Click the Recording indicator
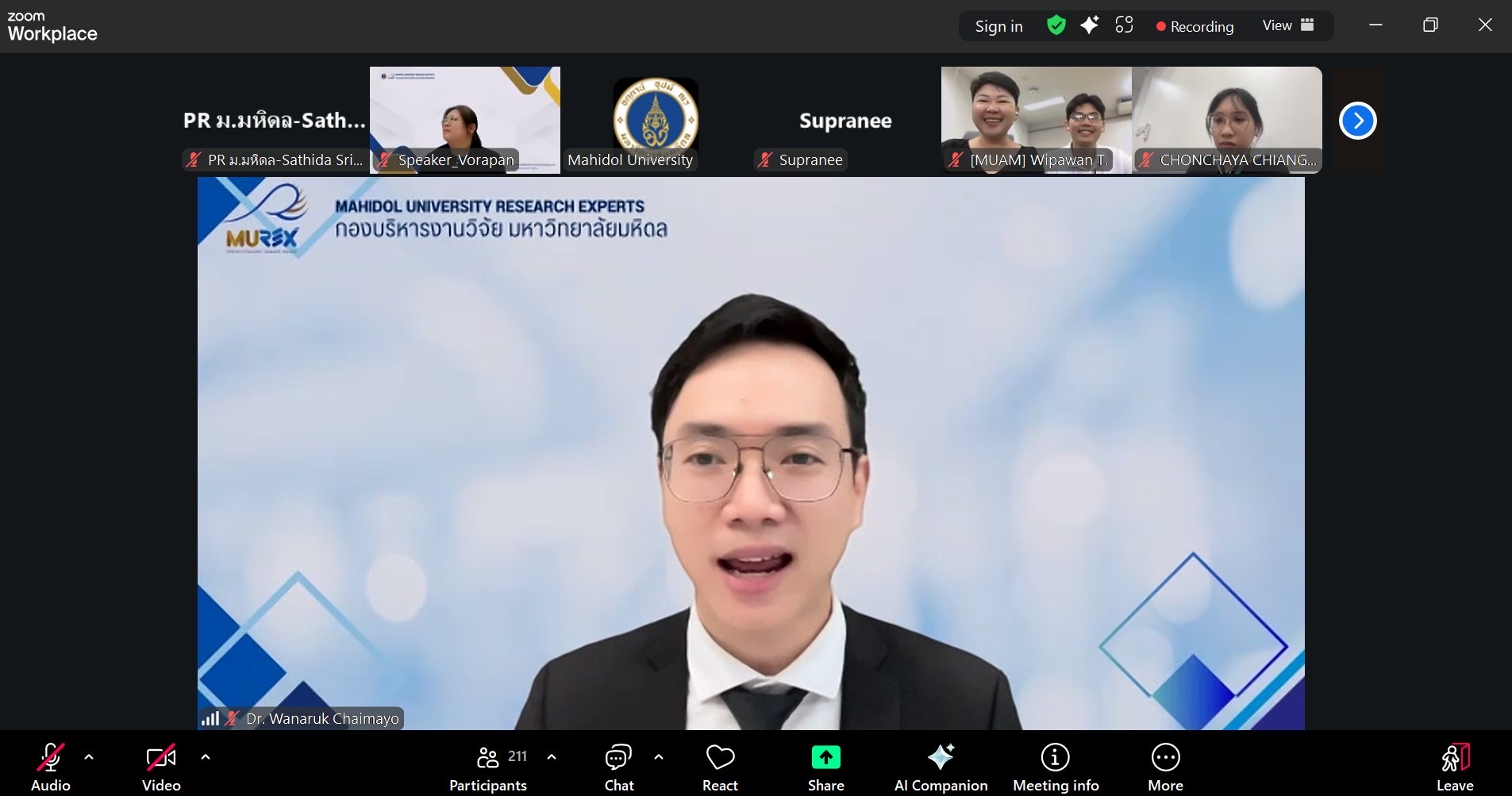Viewport: 1512px width, 796px height. tap(1195, 26)
